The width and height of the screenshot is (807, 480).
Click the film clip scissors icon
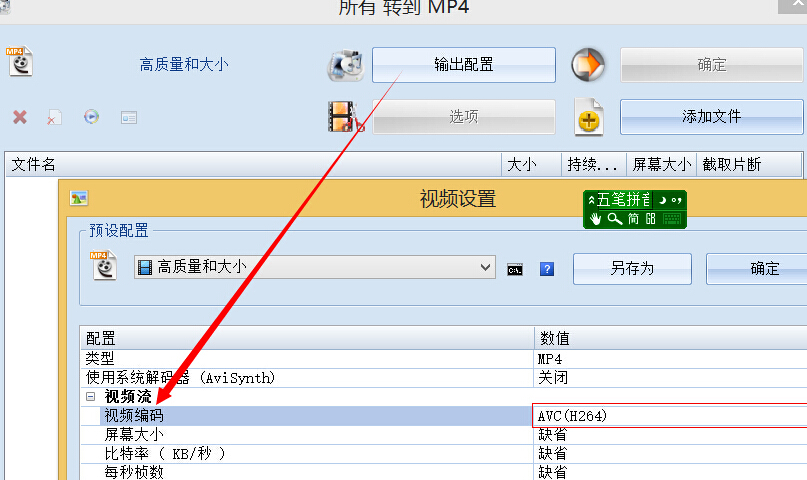point(345,117)
